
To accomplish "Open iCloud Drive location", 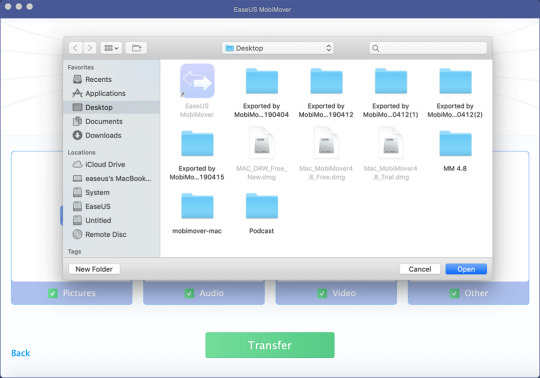I will pyautogui.click(x=112, y=165).
